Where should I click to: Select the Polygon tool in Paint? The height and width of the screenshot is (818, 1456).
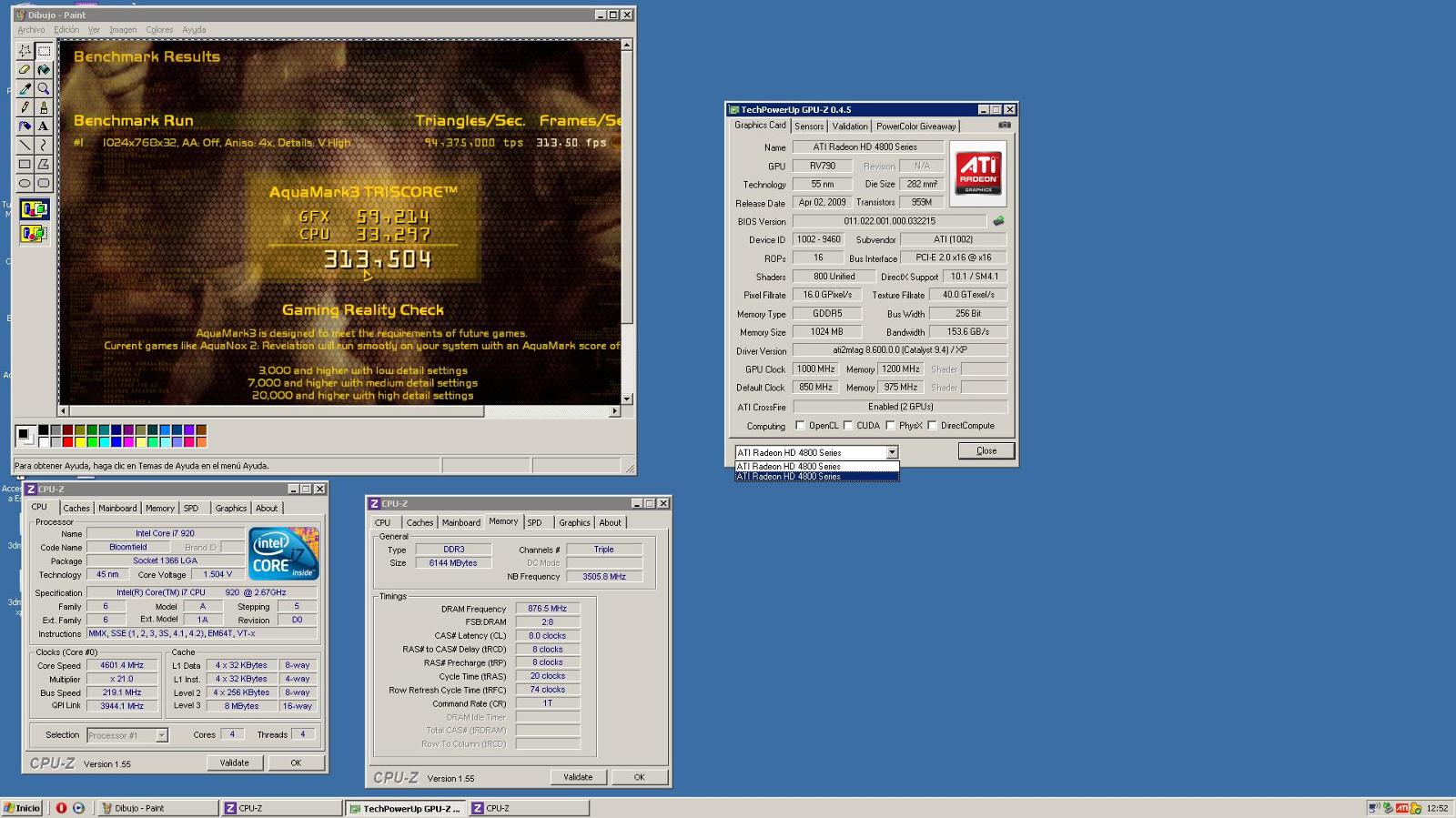[44, 165]
